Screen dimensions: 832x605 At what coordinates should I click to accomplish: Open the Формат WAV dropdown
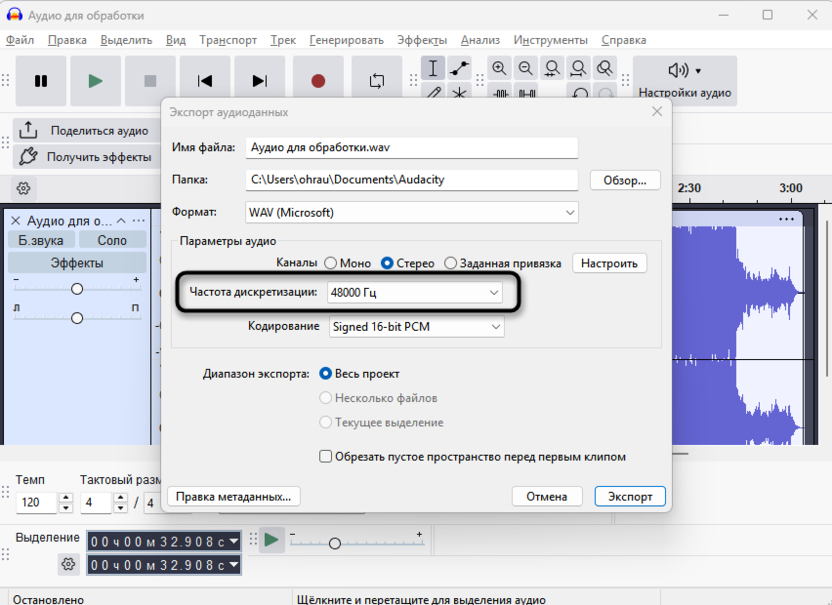pyautogui.click(x=412, y=212)
